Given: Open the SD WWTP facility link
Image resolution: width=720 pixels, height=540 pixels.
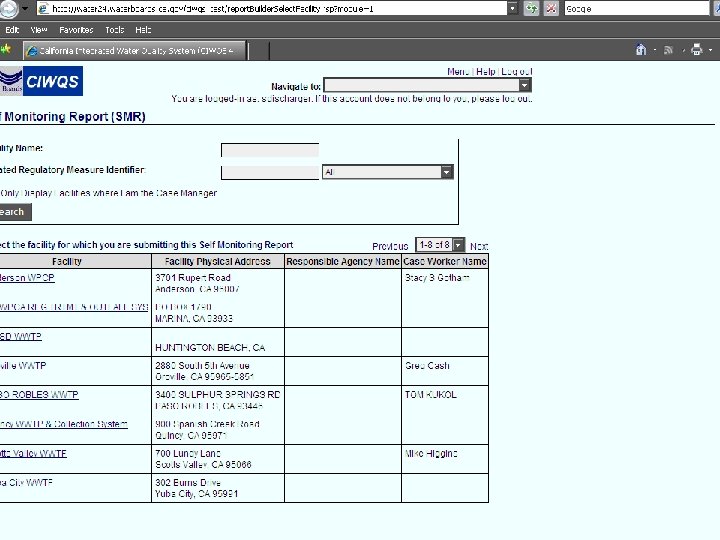Looking at the screenshot, I should 21,337.
